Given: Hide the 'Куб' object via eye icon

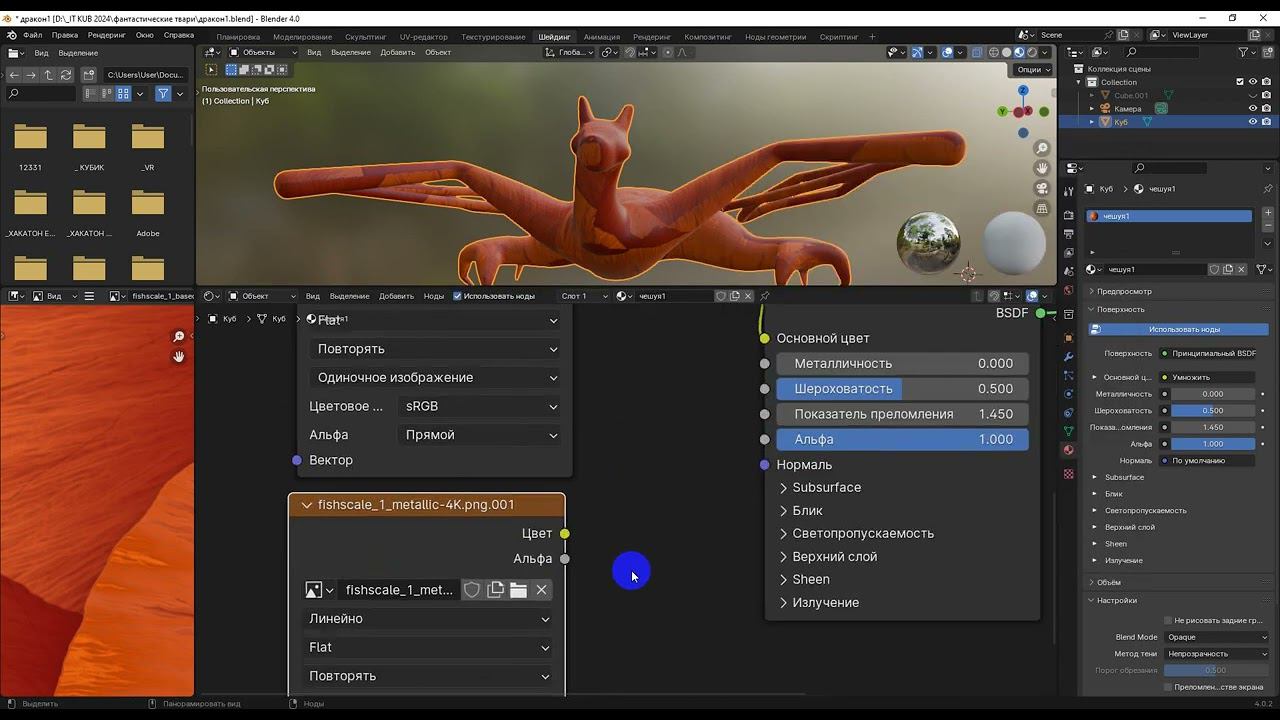Looking at the screenshot, I should pos(1252,122).
